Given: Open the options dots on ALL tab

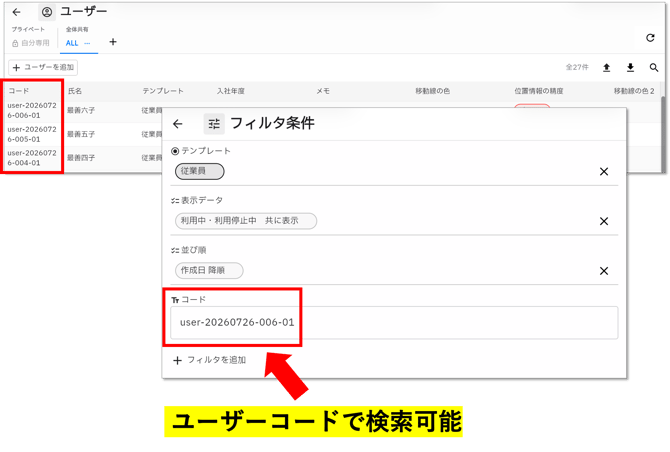Looking at the screenshot, I should pos(87,43).
